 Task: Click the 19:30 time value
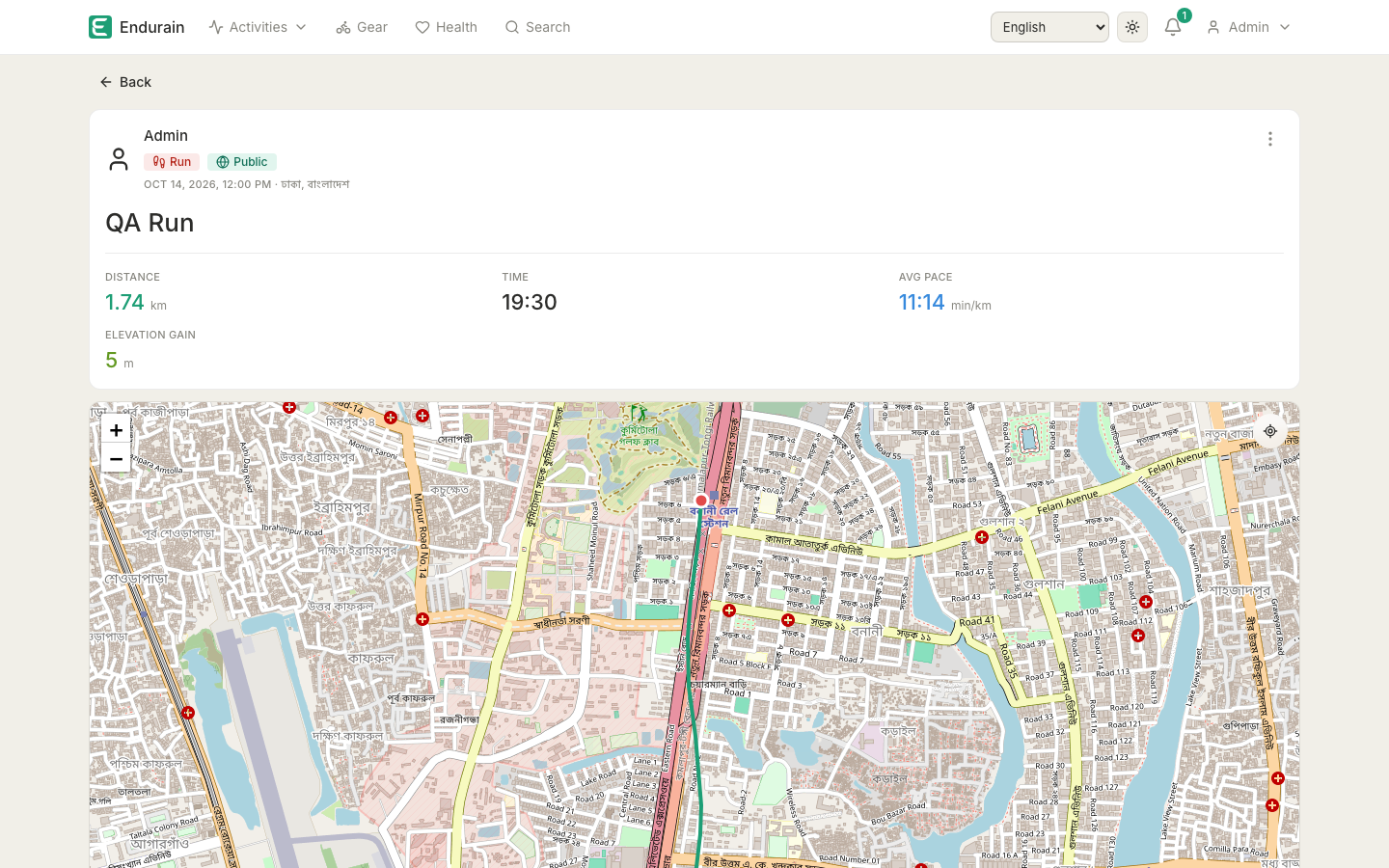click(x=530, y=302)
